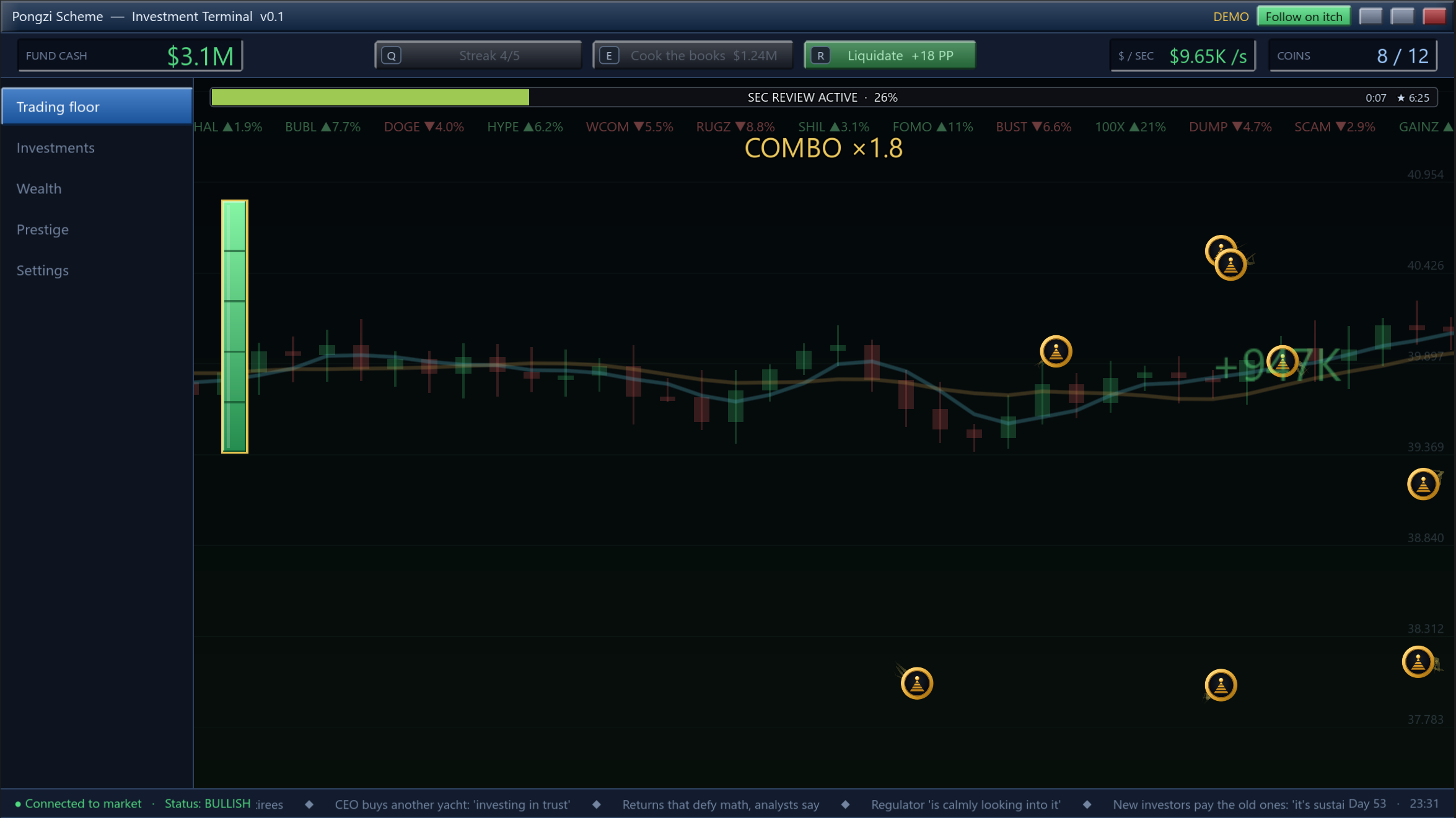Click the Cook the books $1.24M button
Screen dimensions: 1456x818
[x=693, y=56]
